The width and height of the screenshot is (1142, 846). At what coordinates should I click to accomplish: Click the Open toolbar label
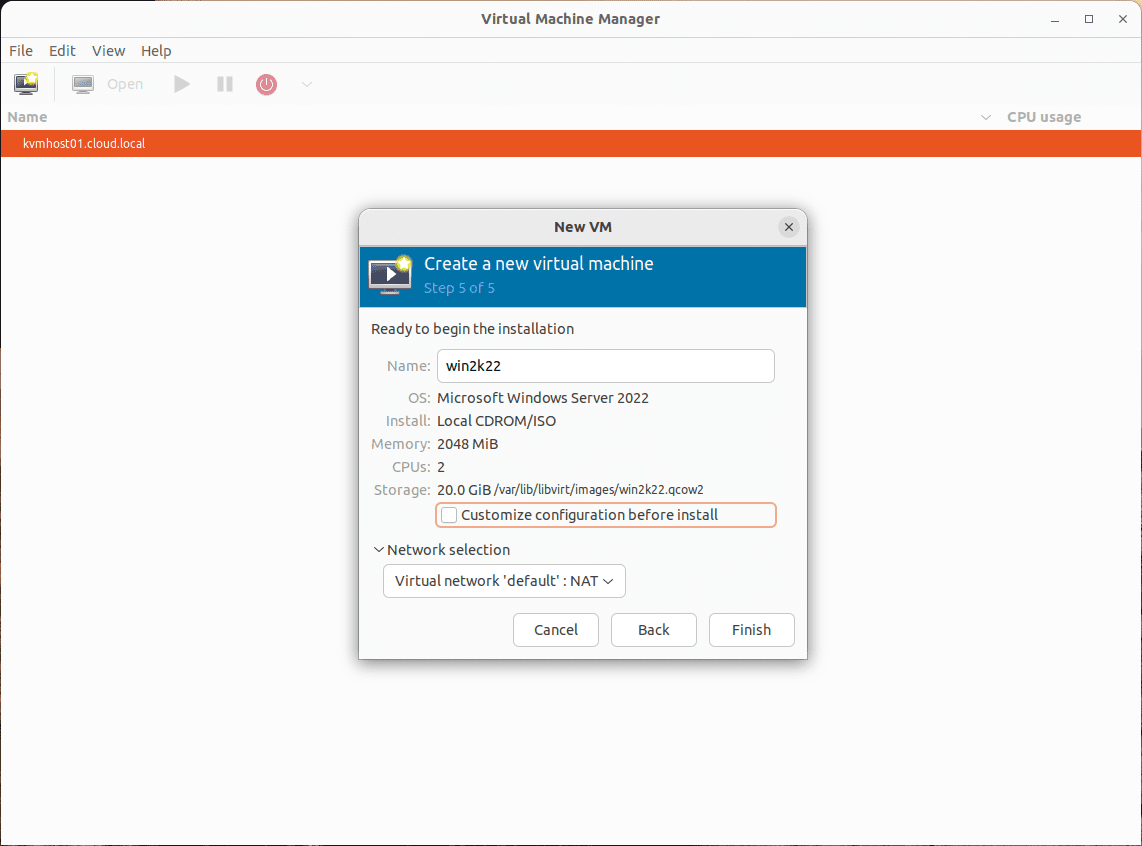125,84
